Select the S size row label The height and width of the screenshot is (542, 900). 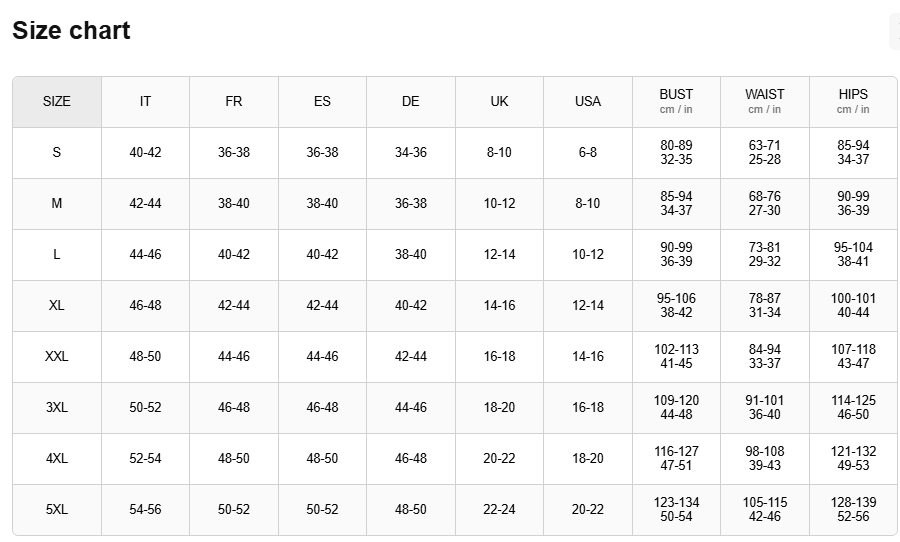[x=57, y=153]
